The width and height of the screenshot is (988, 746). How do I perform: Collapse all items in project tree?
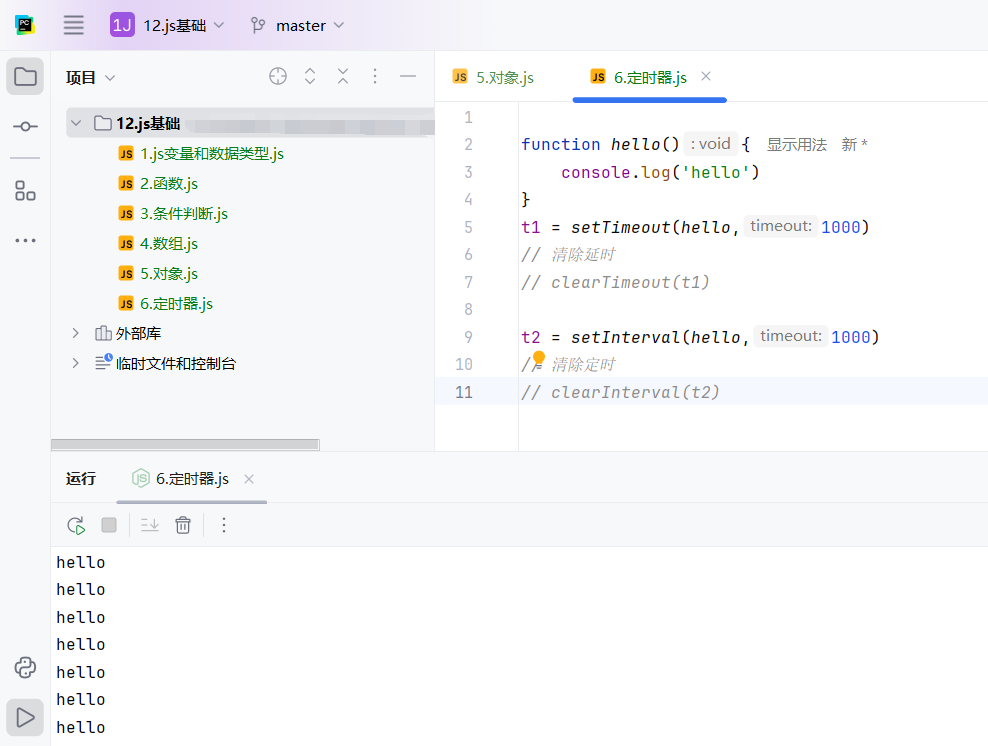pos(343,77)
